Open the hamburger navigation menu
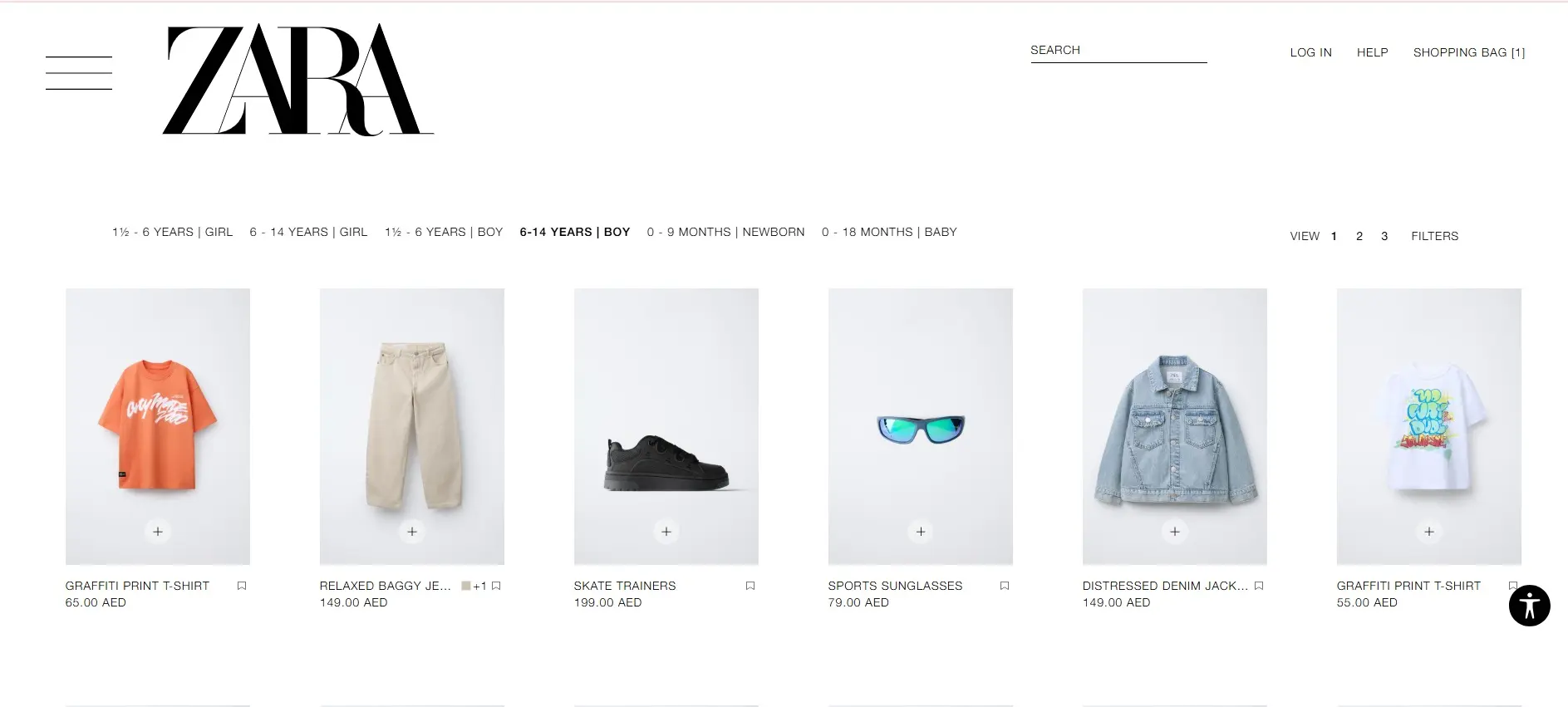1568x707 pixels. [79, 73]
